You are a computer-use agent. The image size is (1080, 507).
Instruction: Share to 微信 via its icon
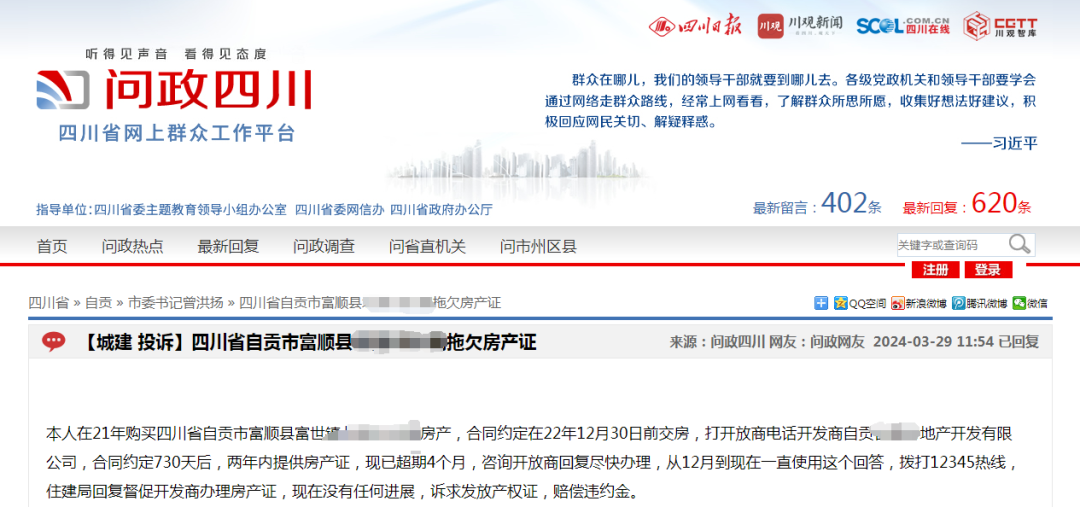[x=1018, y=302]
